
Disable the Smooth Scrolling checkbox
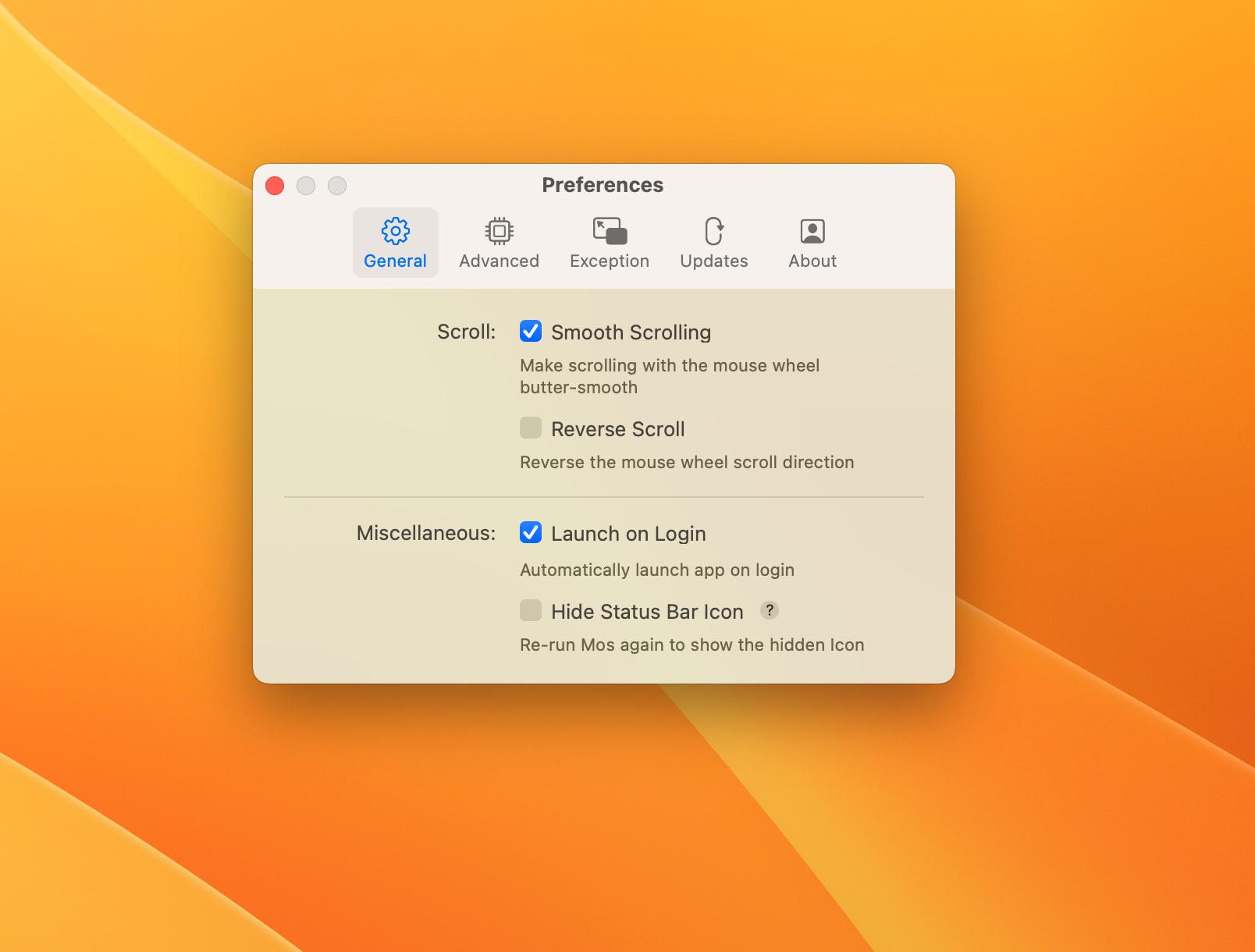coord(531,332)
